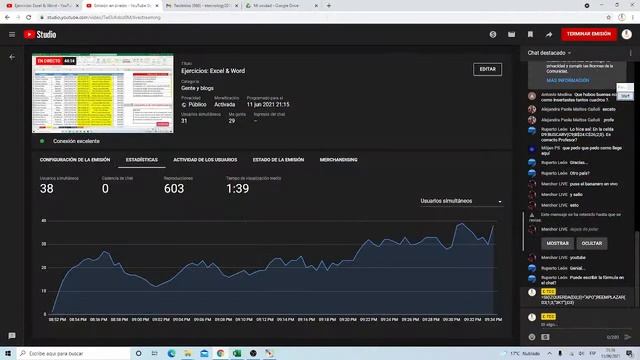
Task: Open the hamburger navigation menu
Action: [12, 35]
